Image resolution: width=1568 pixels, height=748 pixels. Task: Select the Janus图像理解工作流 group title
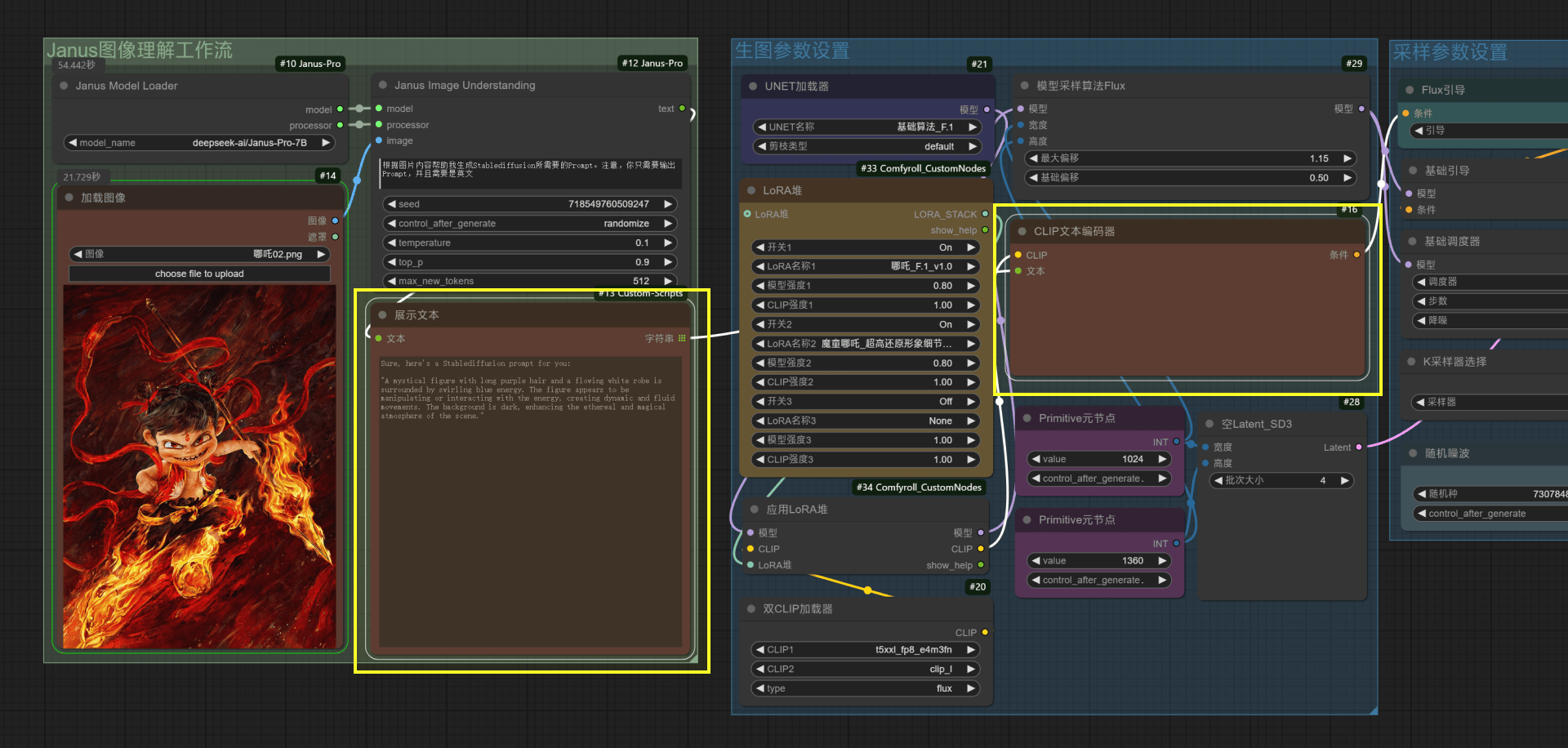[140, 51]
